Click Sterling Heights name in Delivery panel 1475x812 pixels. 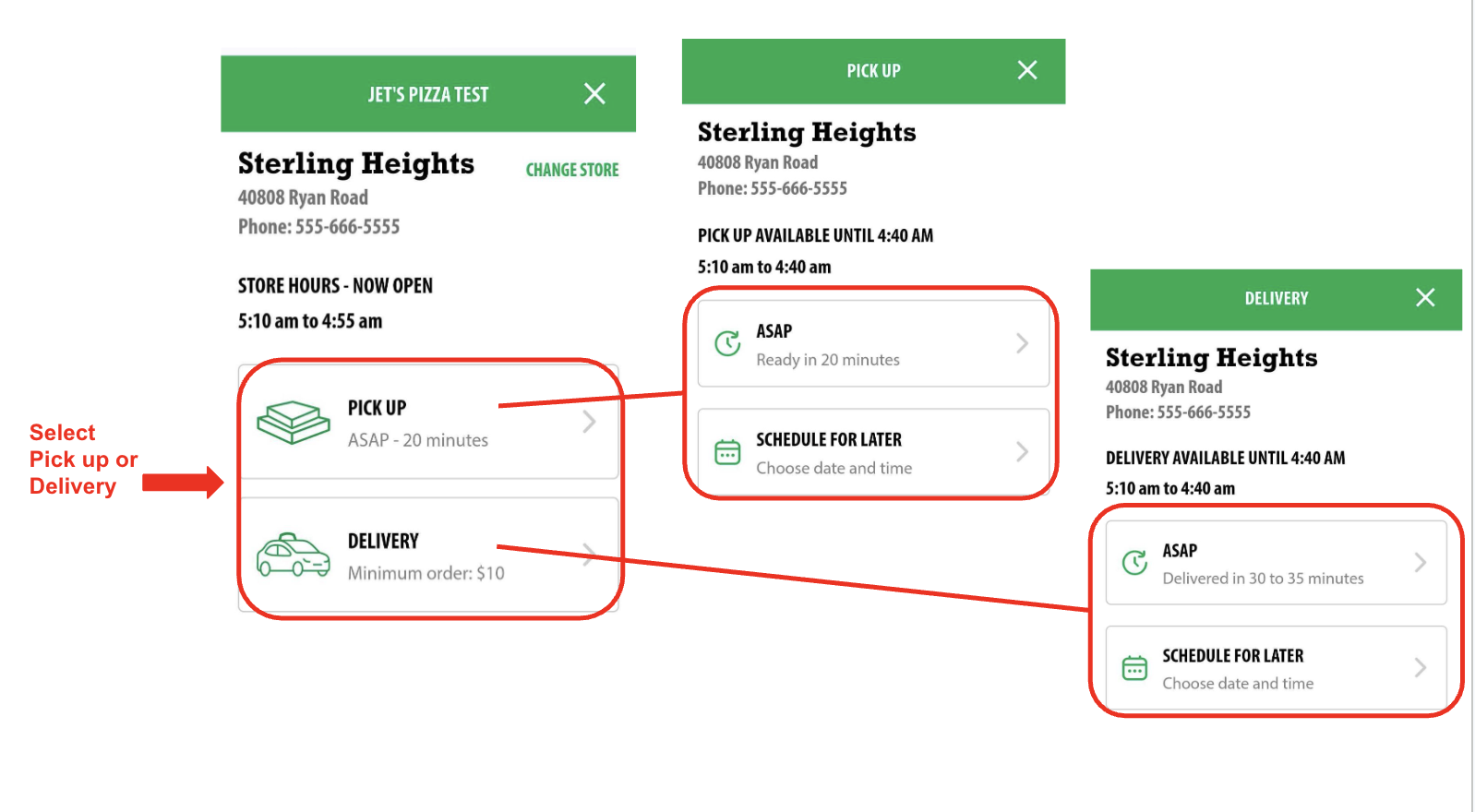pos(1211,357)
